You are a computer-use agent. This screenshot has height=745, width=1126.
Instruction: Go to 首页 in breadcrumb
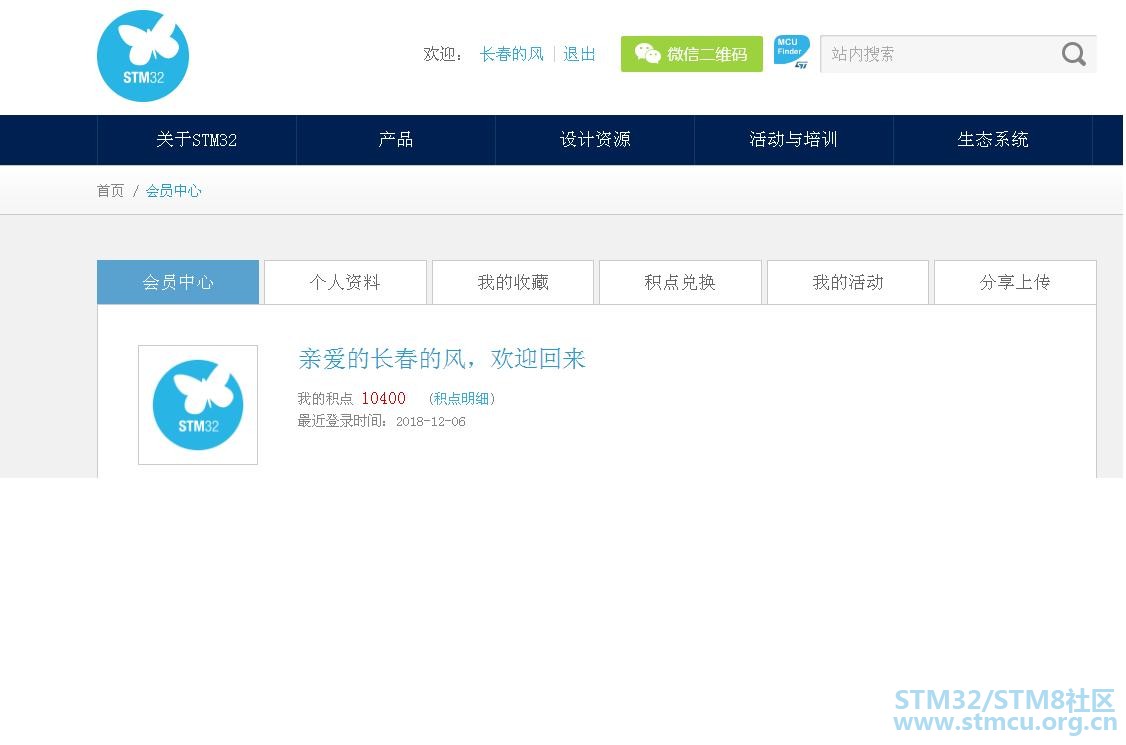[x=110, y=190]
